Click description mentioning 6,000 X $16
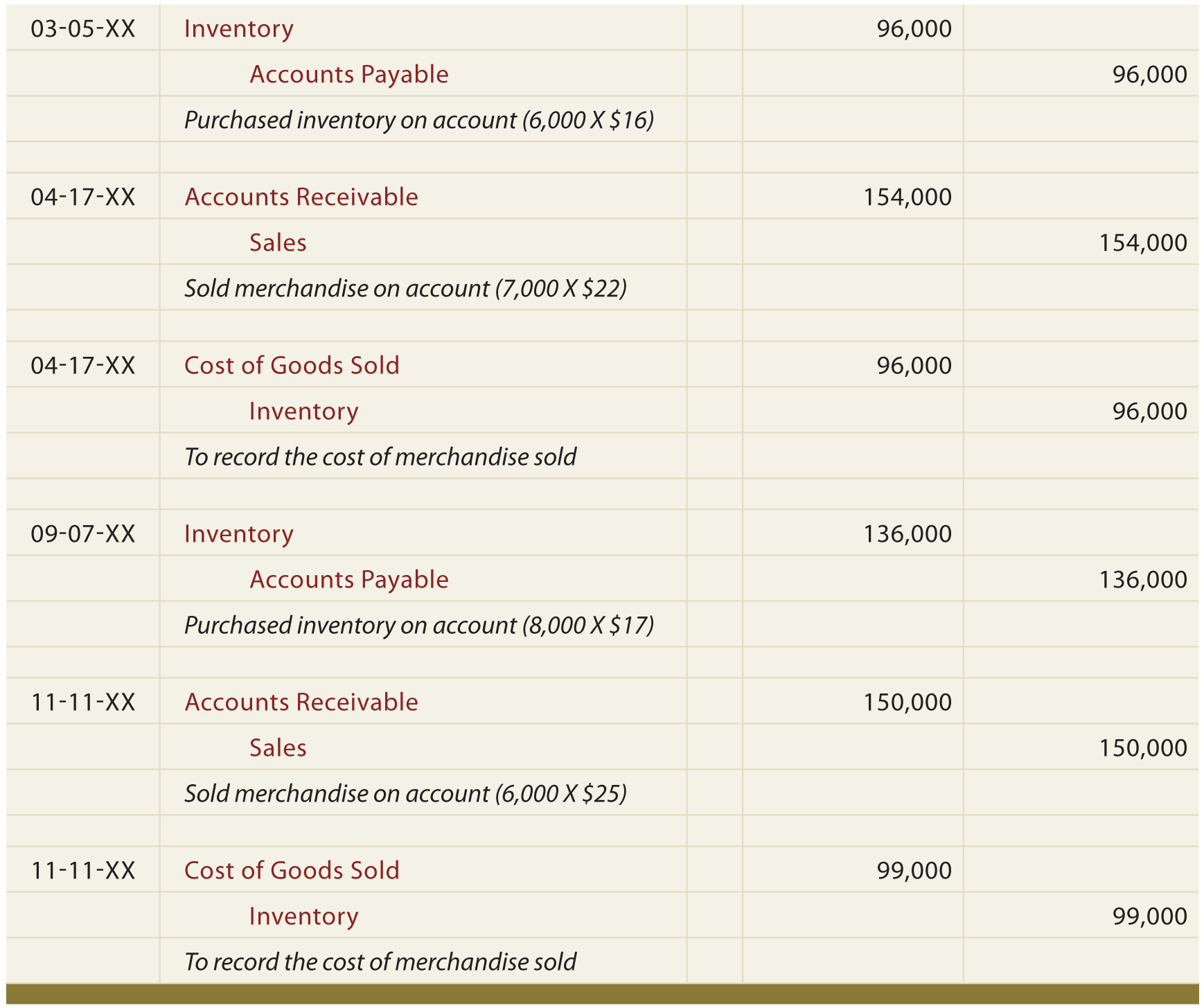Image resolution: width=1204 pixels, height=1008 pixels. pos(419,121)
